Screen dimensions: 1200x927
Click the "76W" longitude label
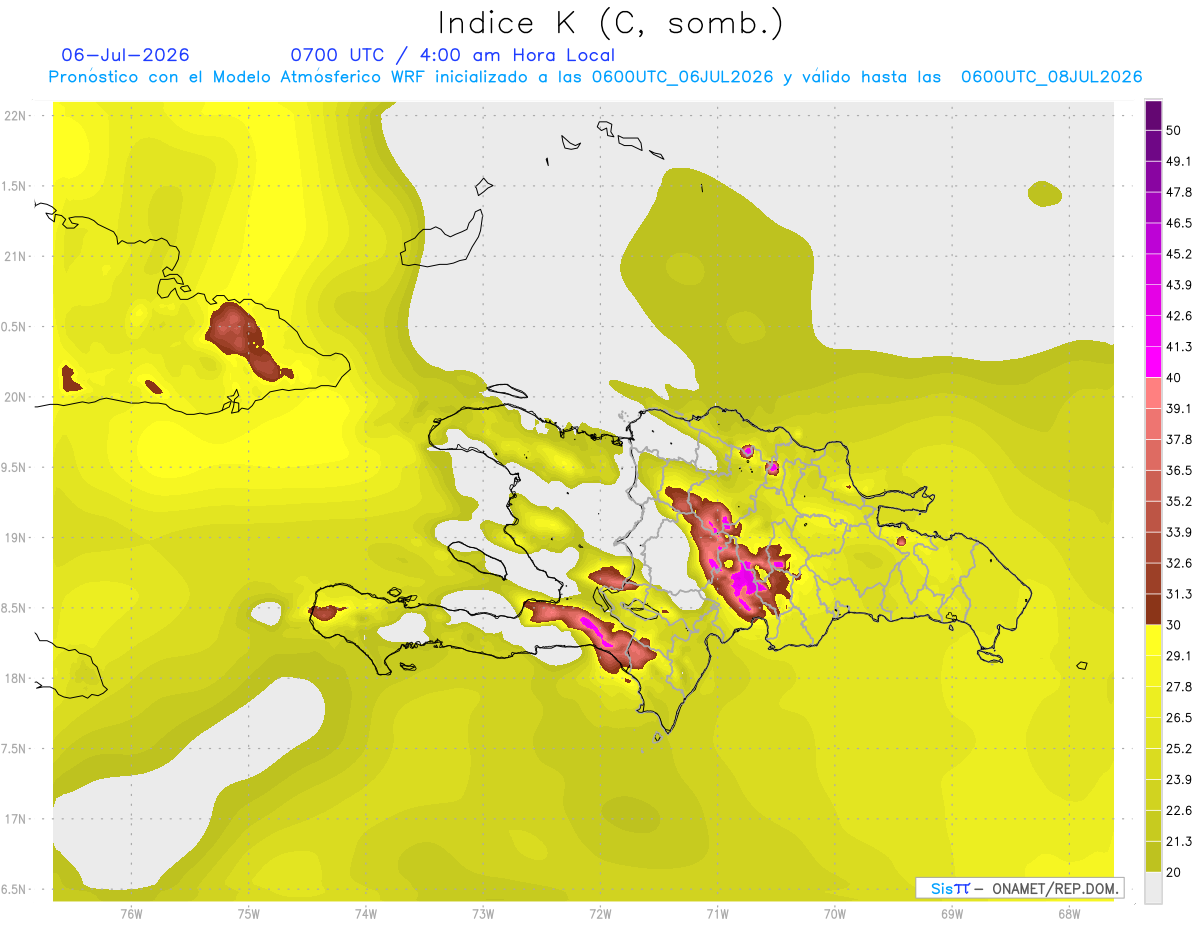[x=131, y=913]
